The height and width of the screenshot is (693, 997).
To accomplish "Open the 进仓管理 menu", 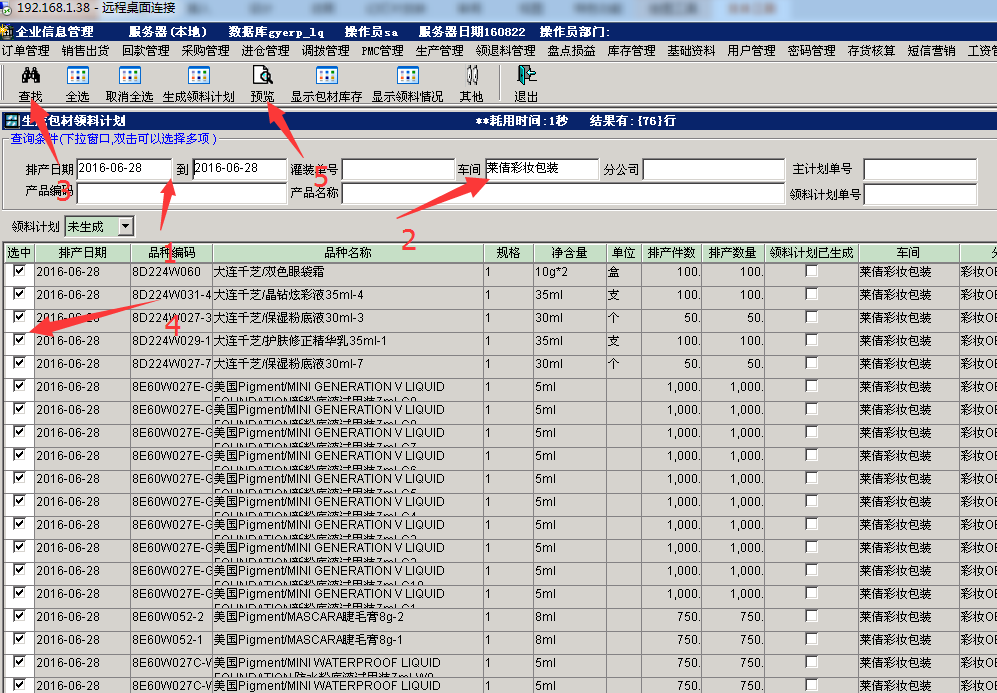I will click(265, 51).
